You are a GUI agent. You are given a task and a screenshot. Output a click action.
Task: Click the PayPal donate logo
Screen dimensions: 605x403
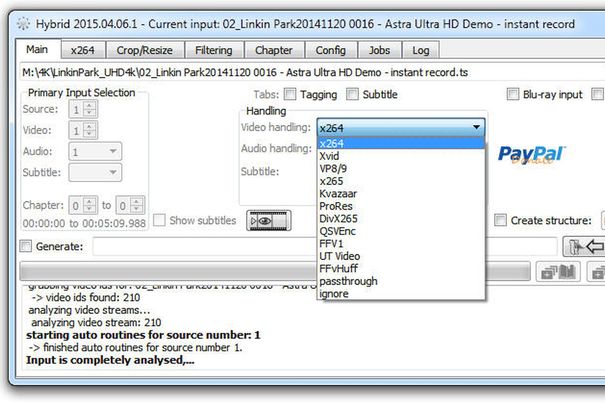pyautogui.click(x=531, y=153)
